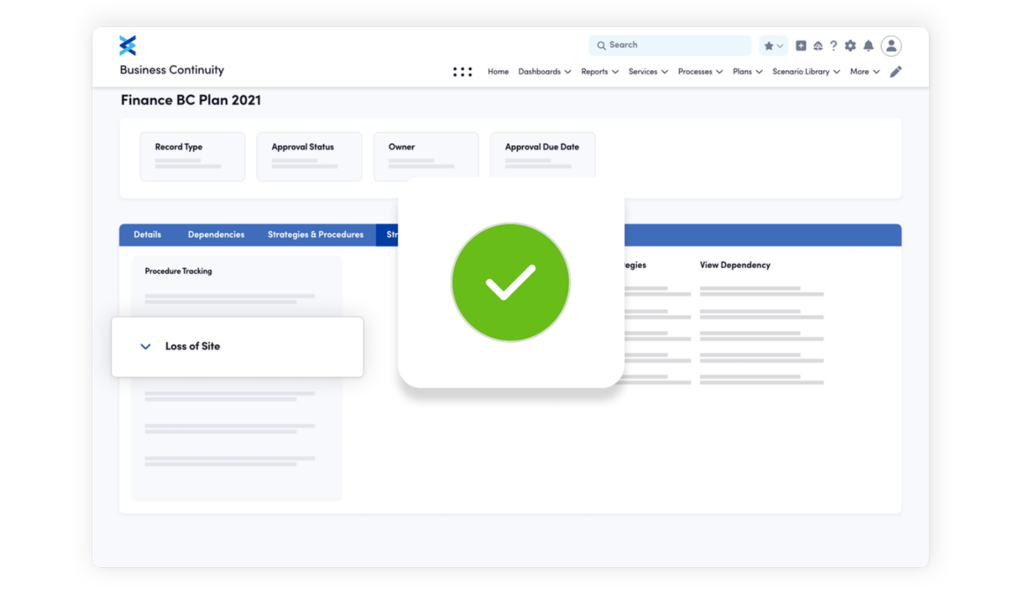This screenshot has width=1024, height=589.
Task: Expand the More navigation menu
Action: pos(864,72)
